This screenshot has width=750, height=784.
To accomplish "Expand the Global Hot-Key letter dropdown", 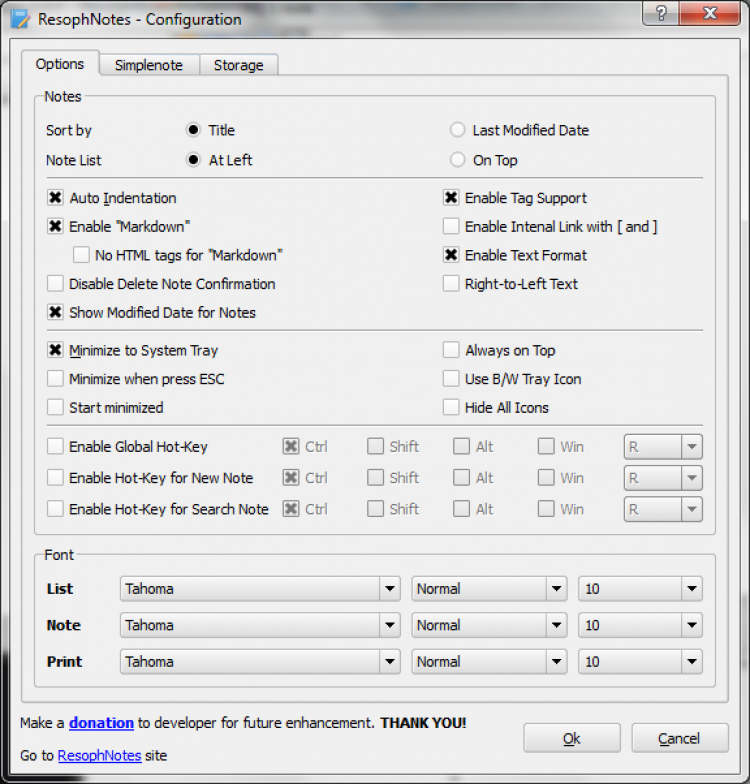I will coord(691,447).
